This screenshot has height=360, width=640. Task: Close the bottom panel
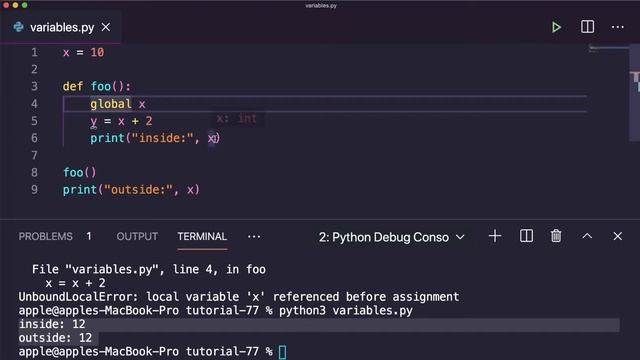618,236
